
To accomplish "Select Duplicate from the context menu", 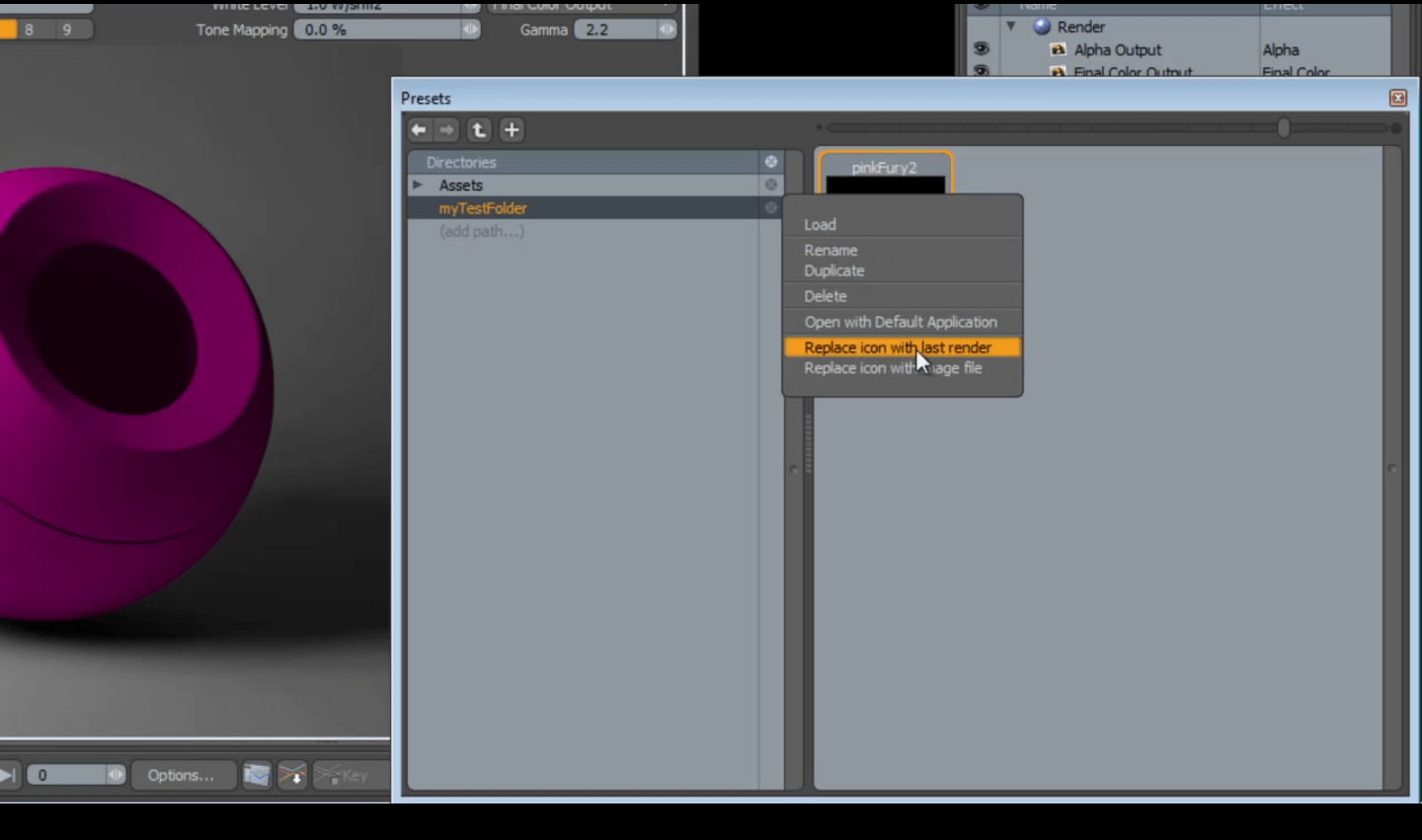I will [833, 270].
